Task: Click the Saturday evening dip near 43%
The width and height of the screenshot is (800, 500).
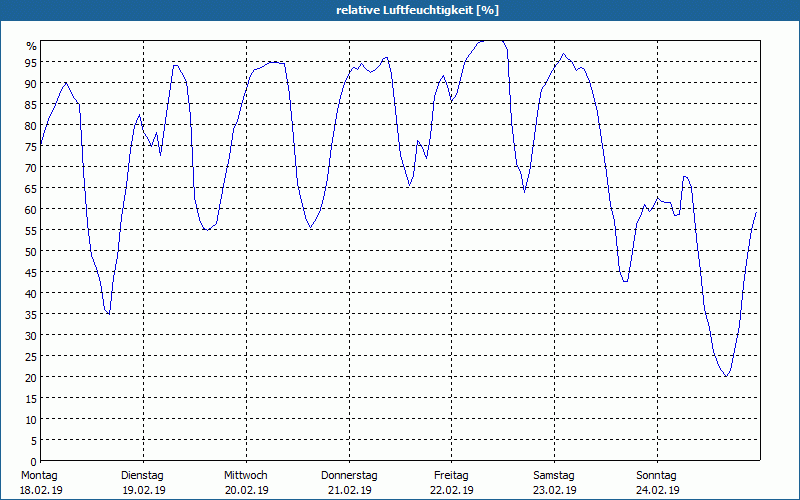Action: pos(625,281)
